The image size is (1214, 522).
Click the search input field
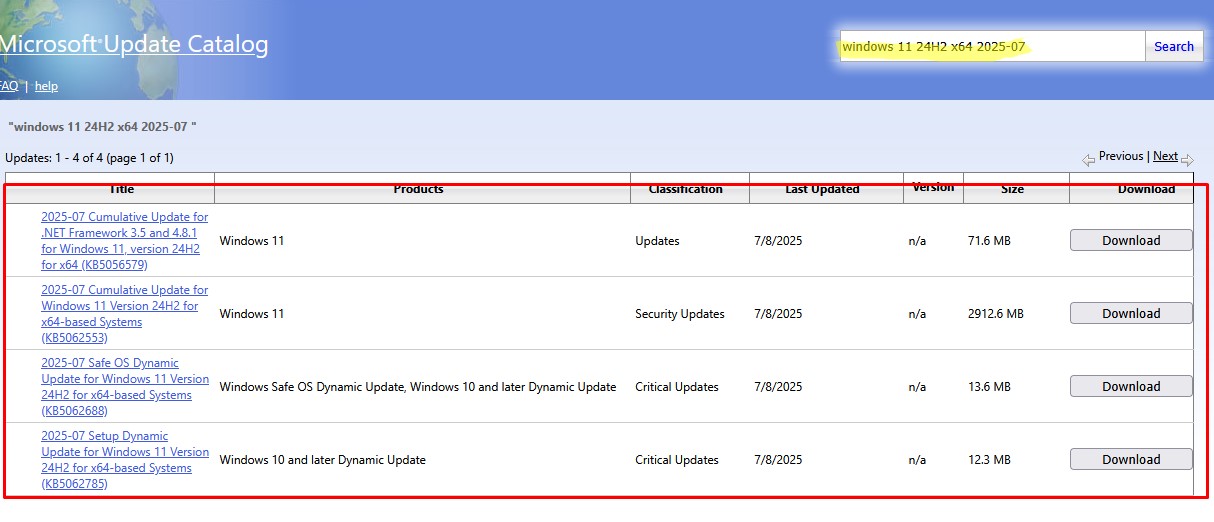(x=992, y=46)
